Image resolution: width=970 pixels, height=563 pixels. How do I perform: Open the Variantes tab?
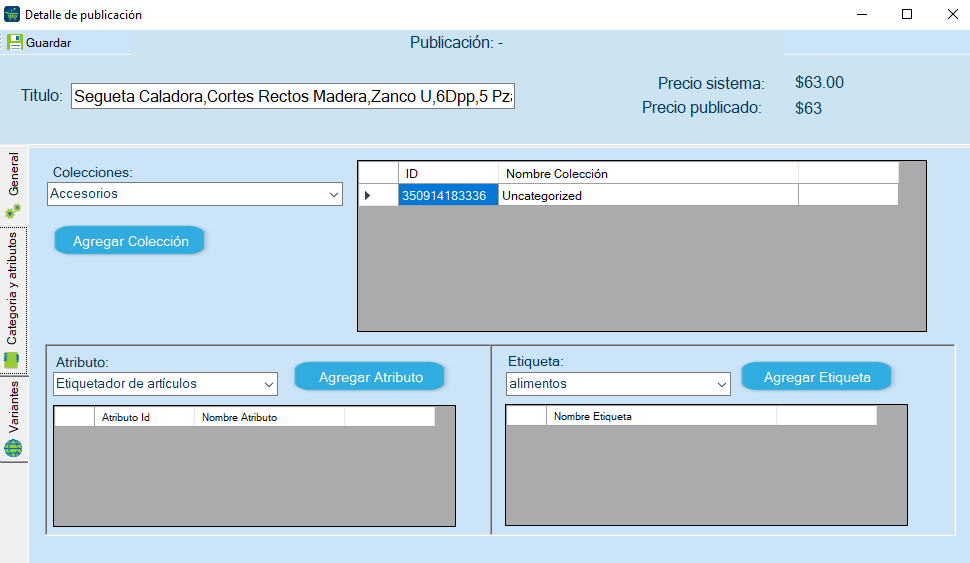[14, 419]
